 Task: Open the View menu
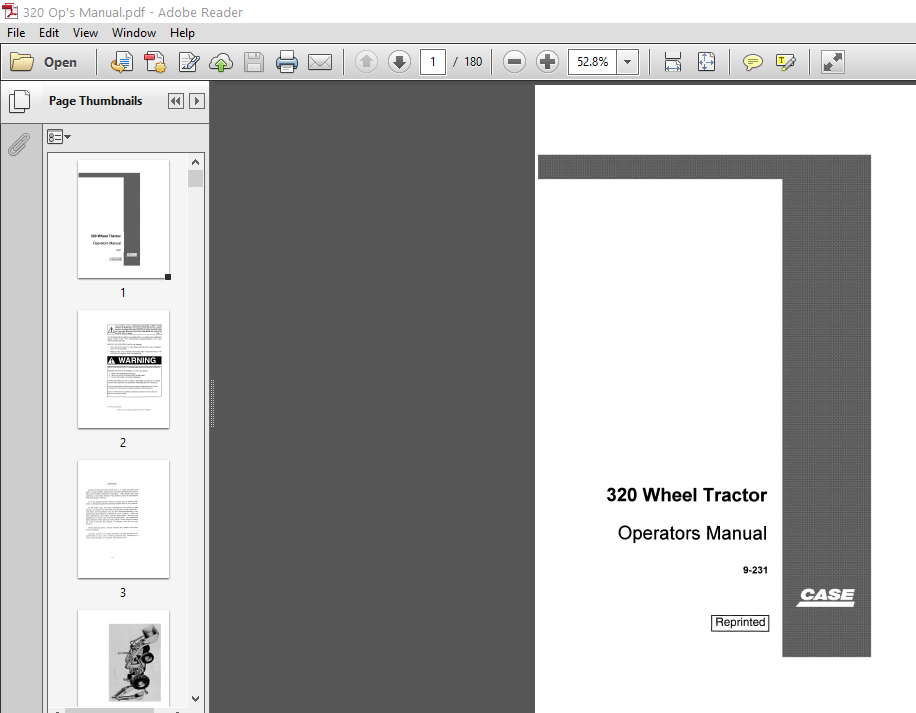click(x=85, y=33)
